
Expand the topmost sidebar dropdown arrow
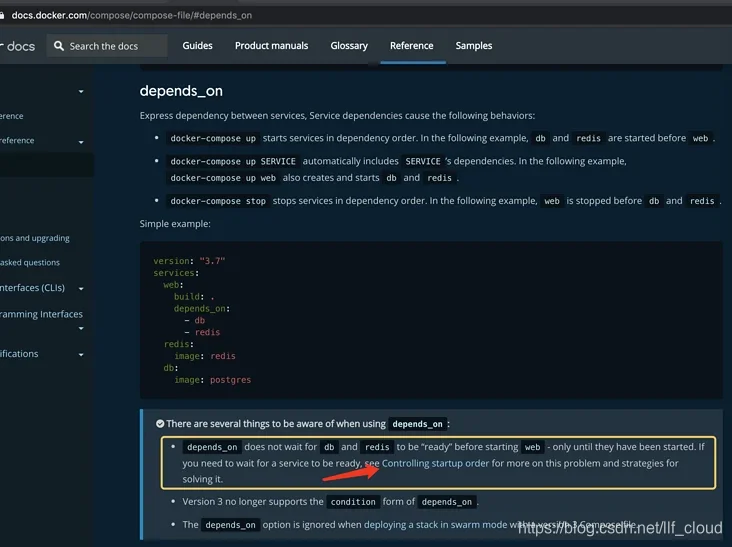point(81,91)
